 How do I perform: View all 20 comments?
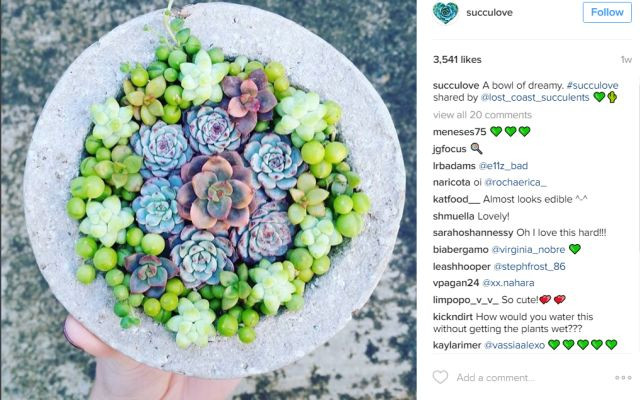point(482,115)
